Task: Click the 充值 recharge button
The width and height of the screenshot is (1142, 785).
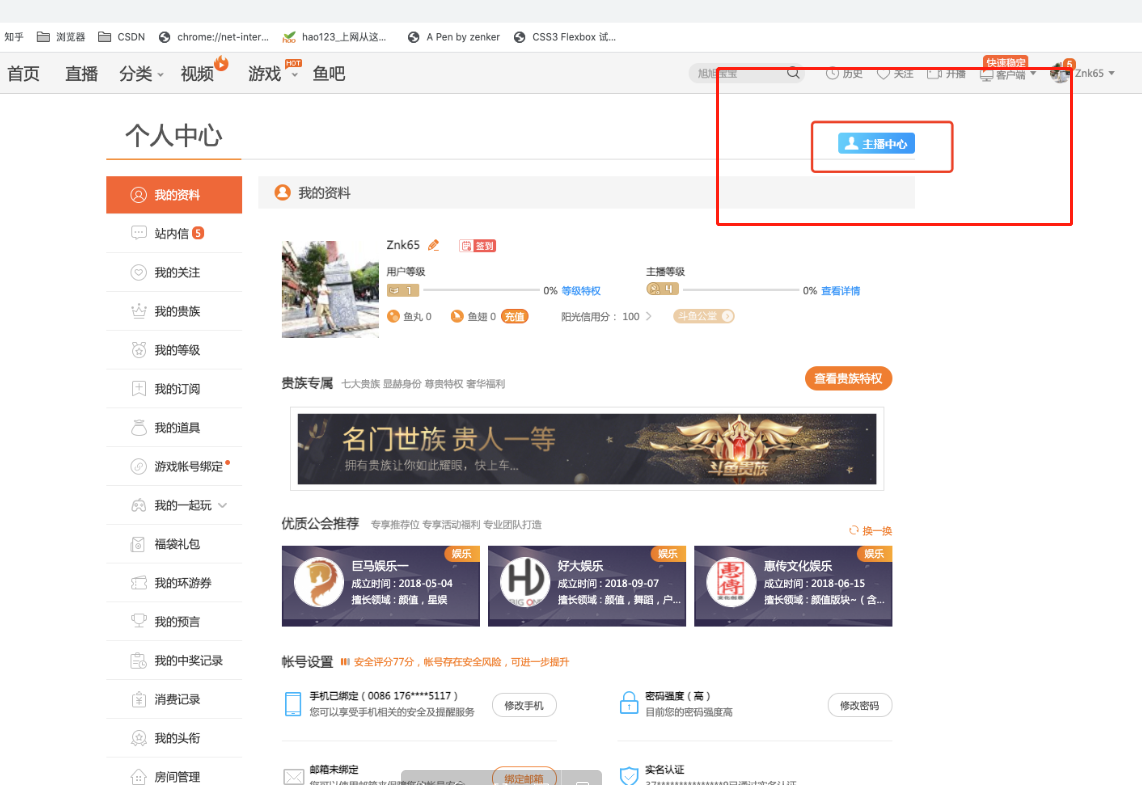Action: (514, 316)
